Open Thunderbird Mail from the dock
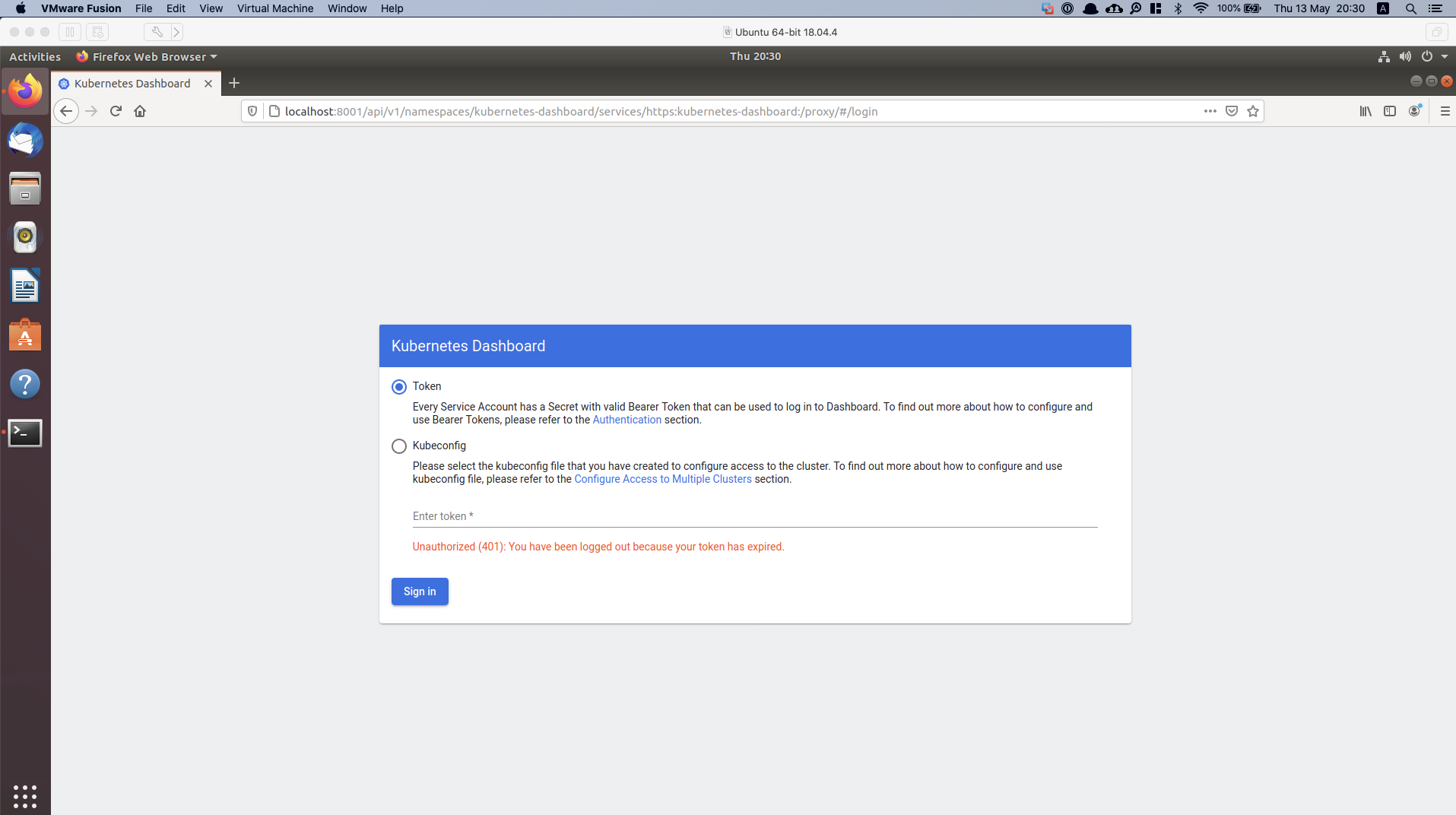 25,140
